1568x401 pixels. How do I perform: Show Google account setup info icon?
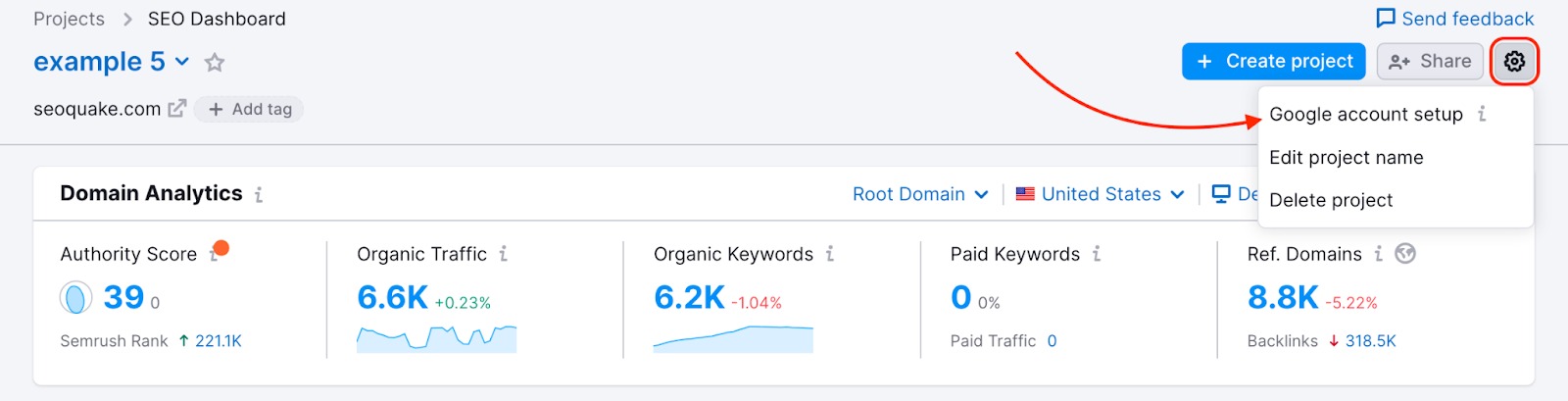(x=1482, y=114)
